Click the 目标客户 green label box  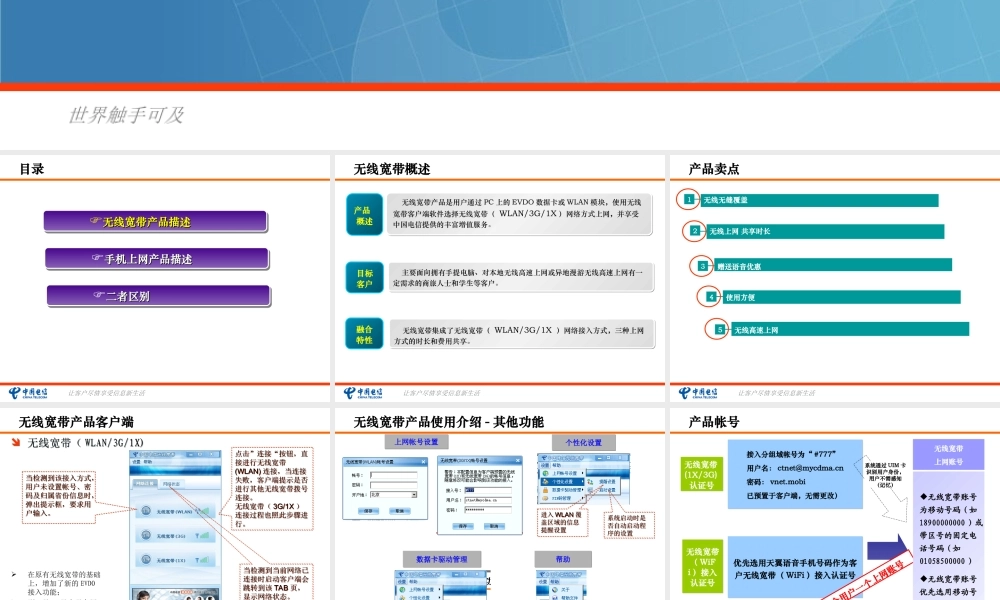[x=364, y=278]
